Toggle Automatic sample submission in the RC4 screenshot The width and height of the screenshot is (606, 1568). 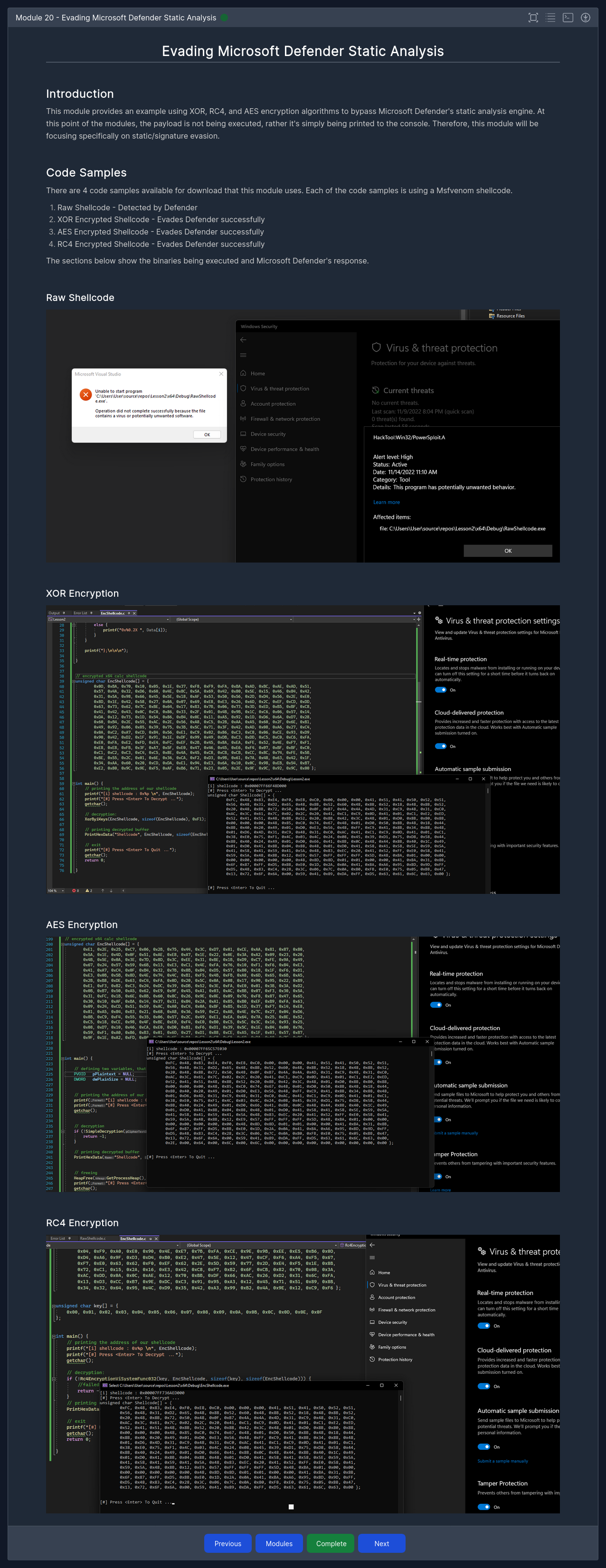(484, 1447)
